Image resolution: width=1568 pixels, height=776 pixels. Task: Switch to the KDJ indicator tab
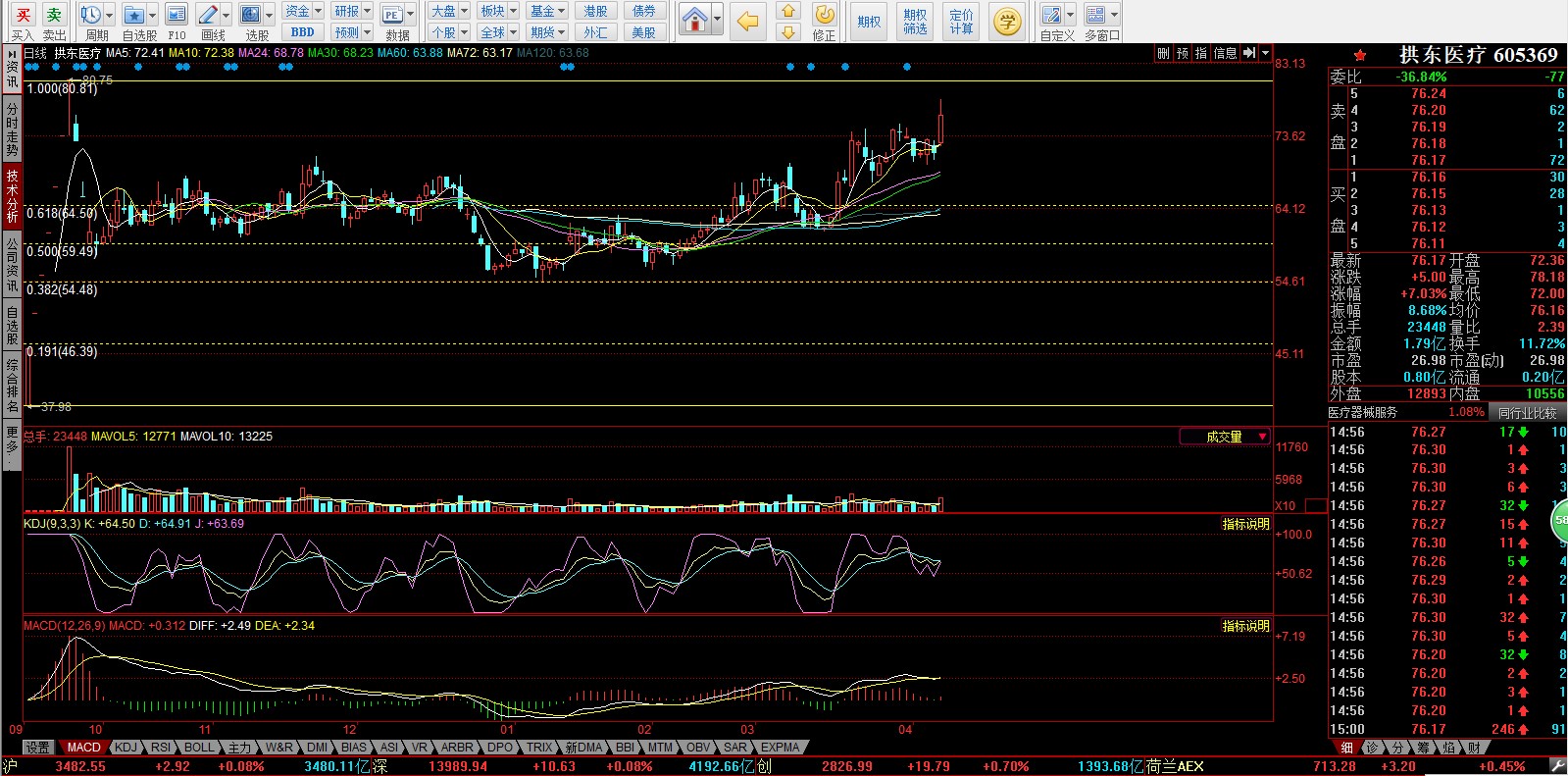tap(126, 748)
